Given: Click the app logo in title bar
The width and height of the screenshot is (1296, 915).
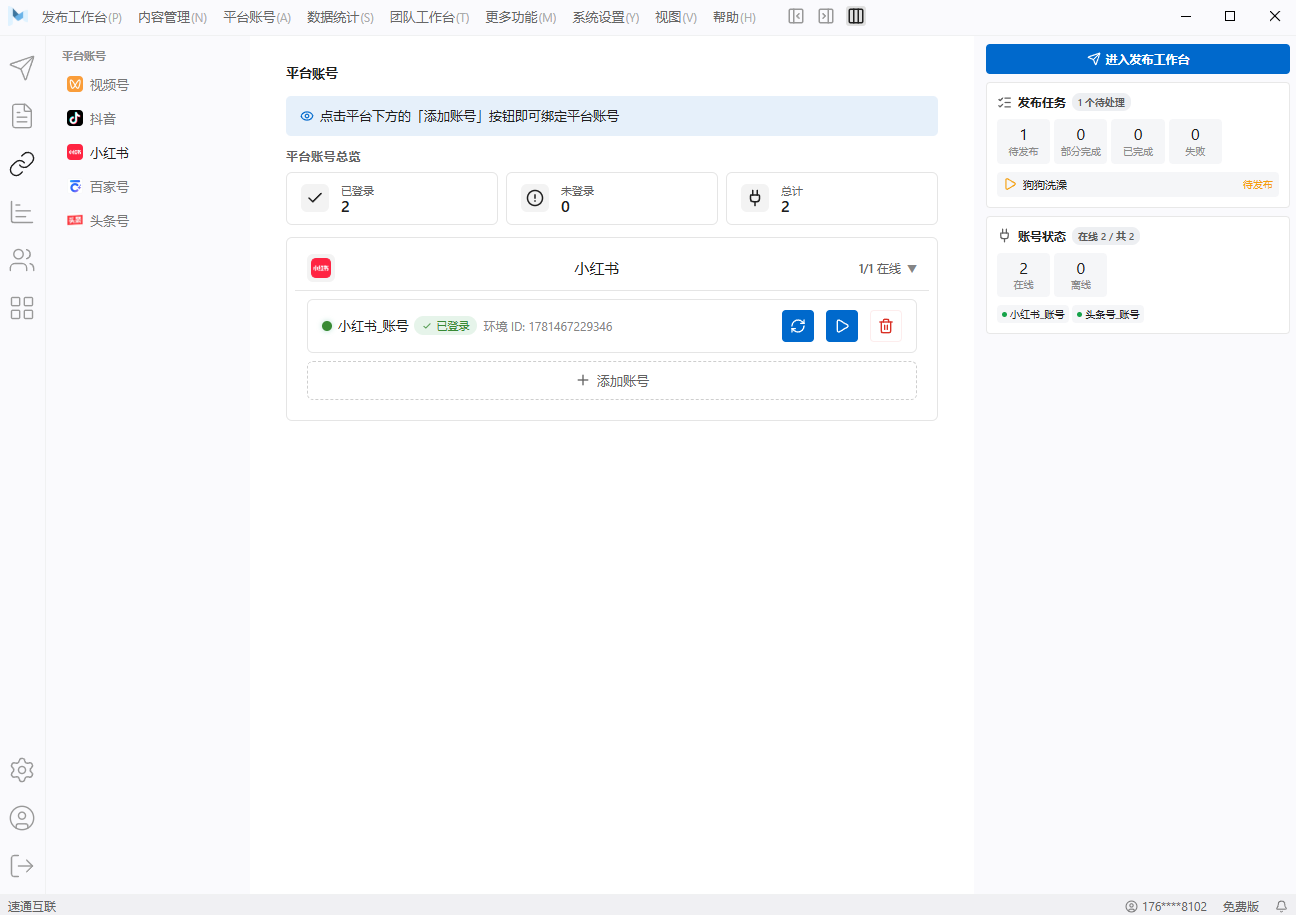Looking at the screenshot, I should point(18,17).
